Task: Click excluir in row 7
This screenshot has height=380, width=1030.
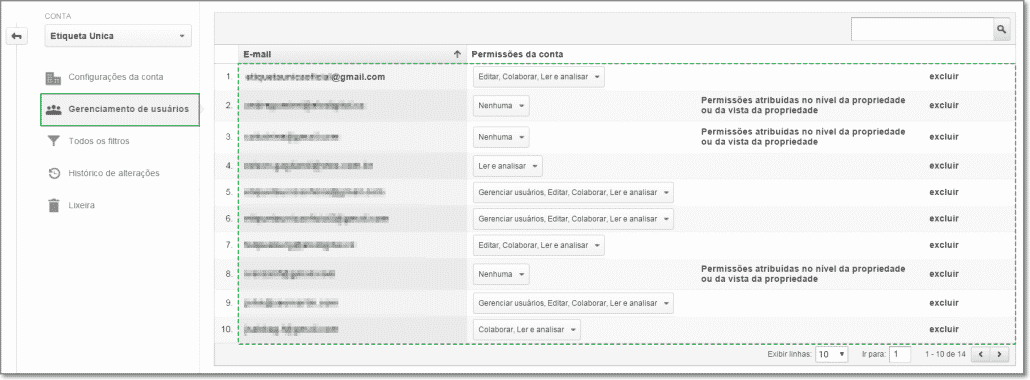Action: [944, 245]
